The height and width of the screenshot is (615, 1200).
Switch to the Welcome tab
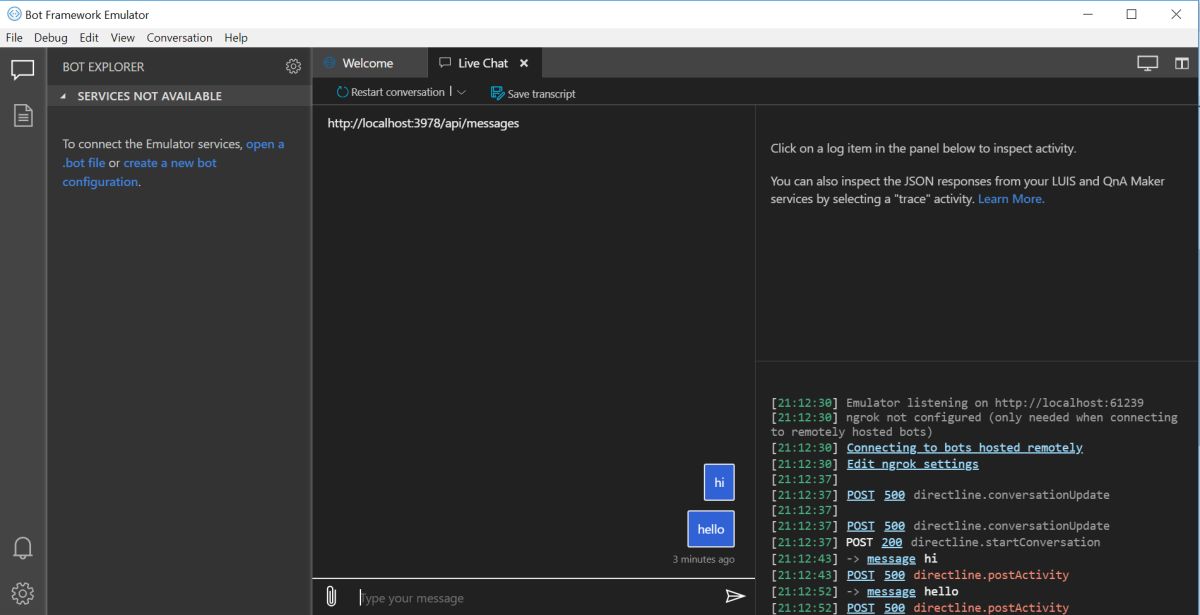(x=368, y=63)
